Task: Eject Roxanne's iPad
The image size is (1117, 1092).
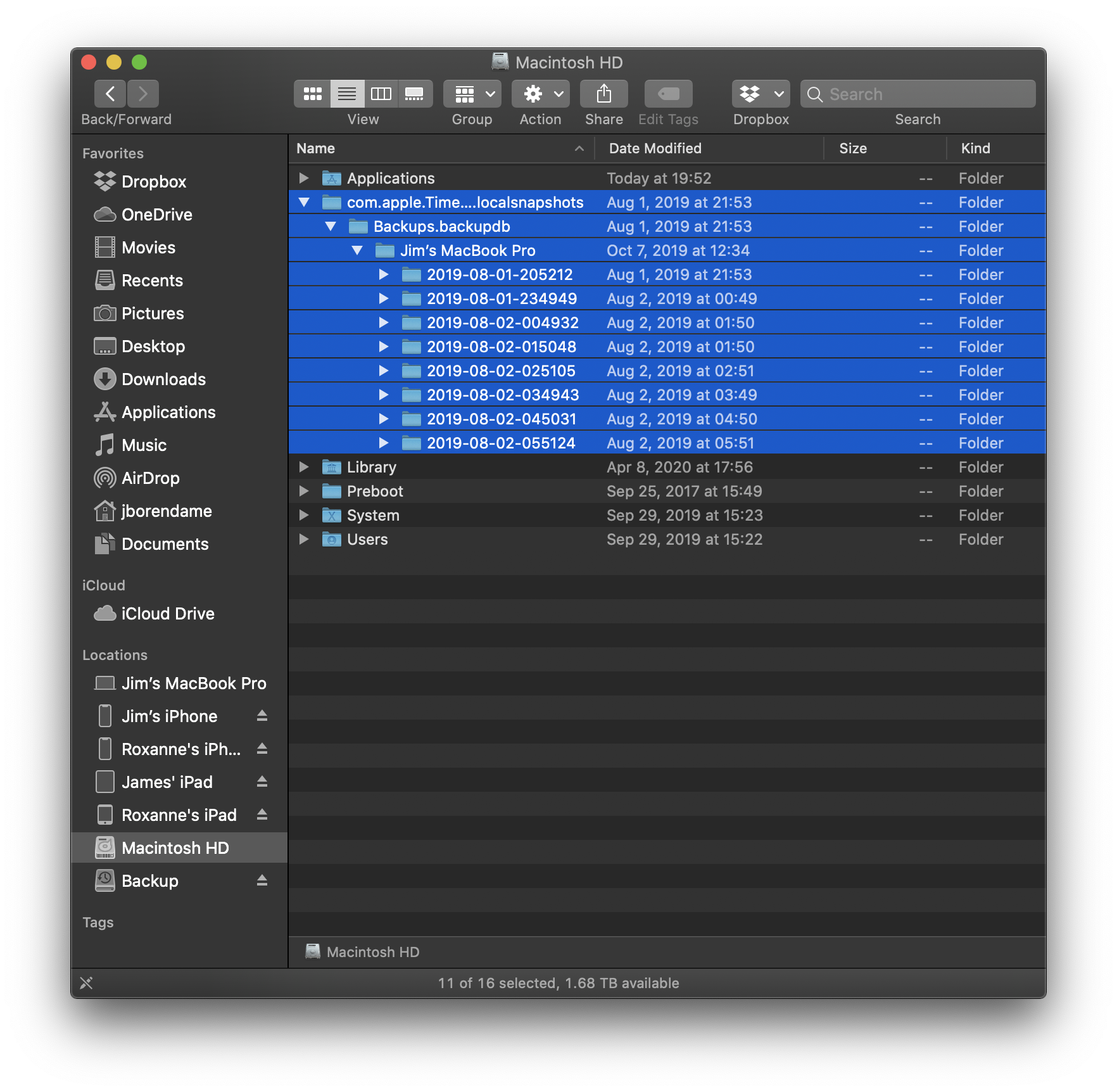Action: coord(262,815)
